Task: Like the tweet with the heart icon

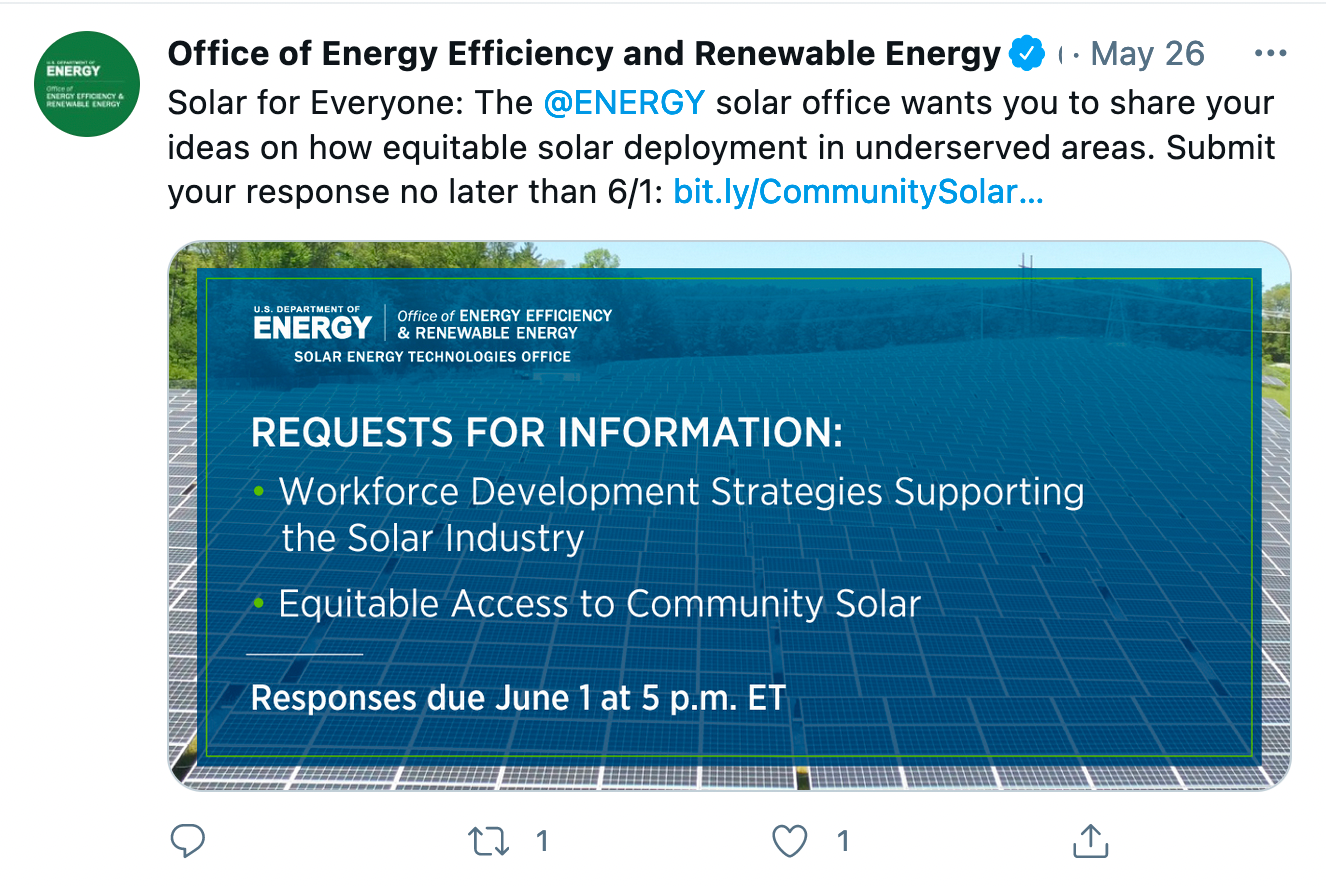Action: click(790, 842)
